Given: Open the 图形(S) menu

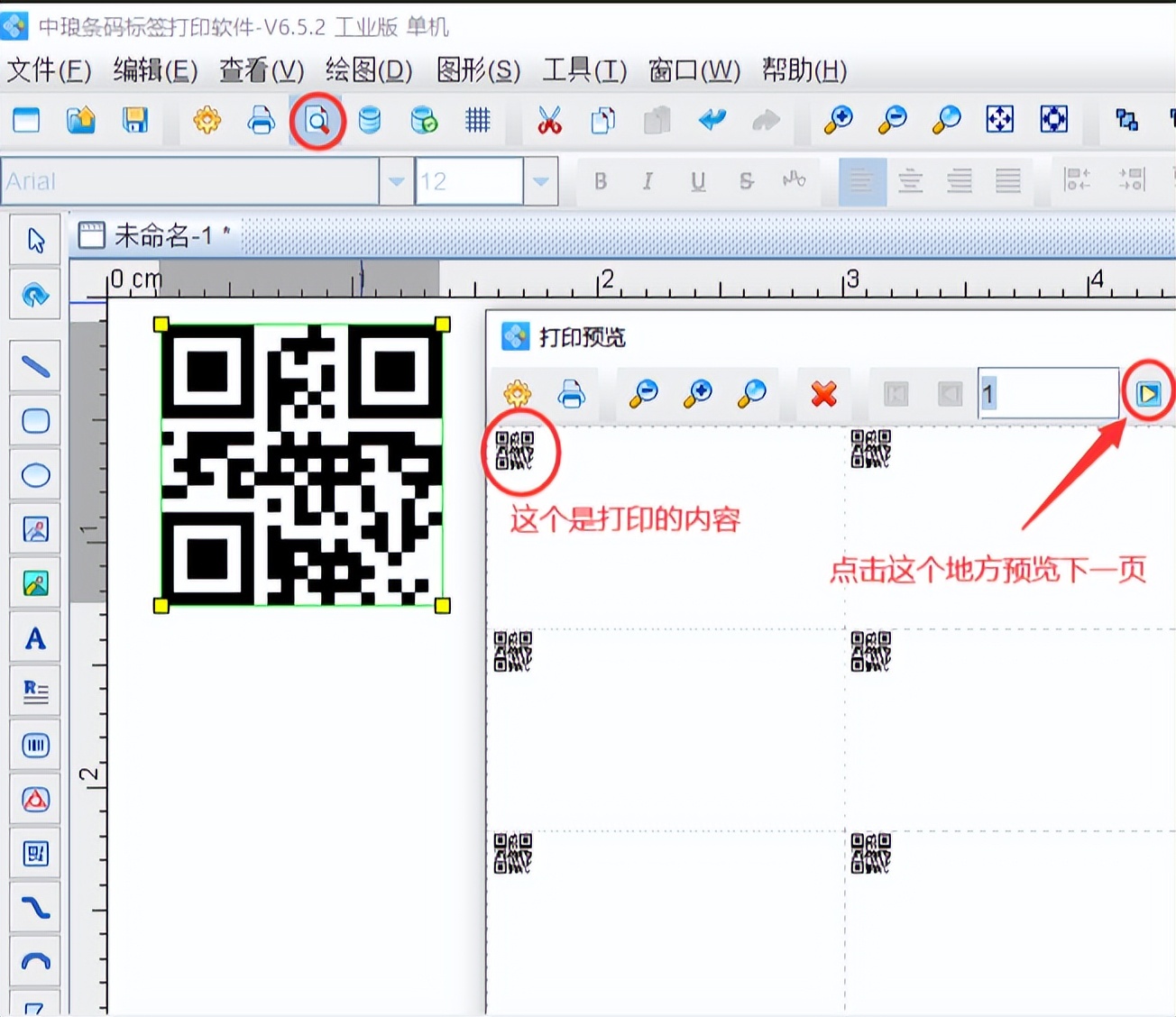Looking at the screenshot, I should point(479,70).
